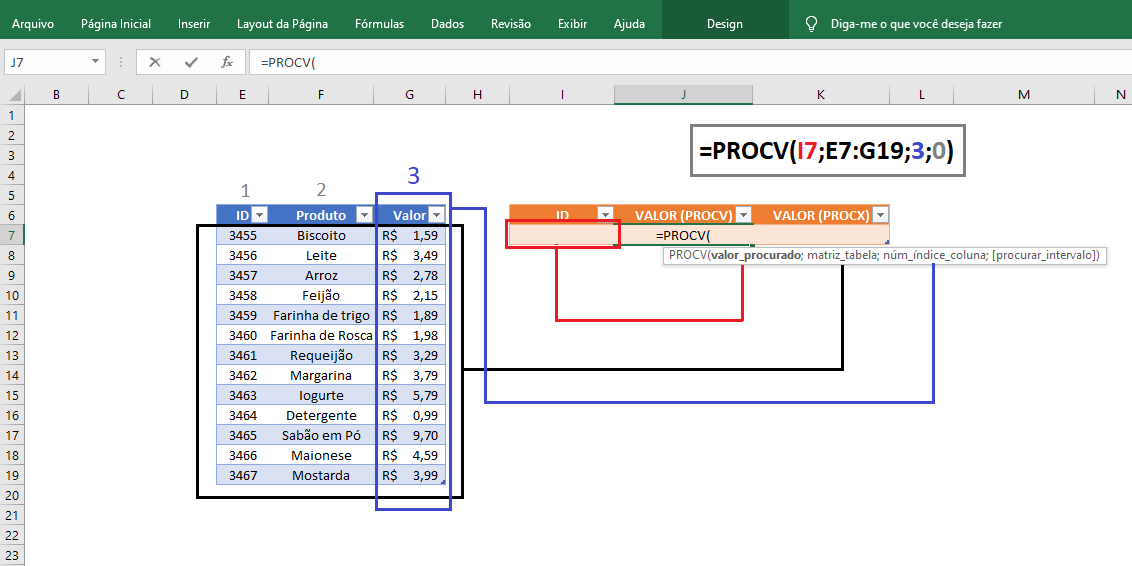Image resolution: width=1132 pixels, height=566 pixels.
Task: Open the Fórmulas tab
Action: point(380,24)
